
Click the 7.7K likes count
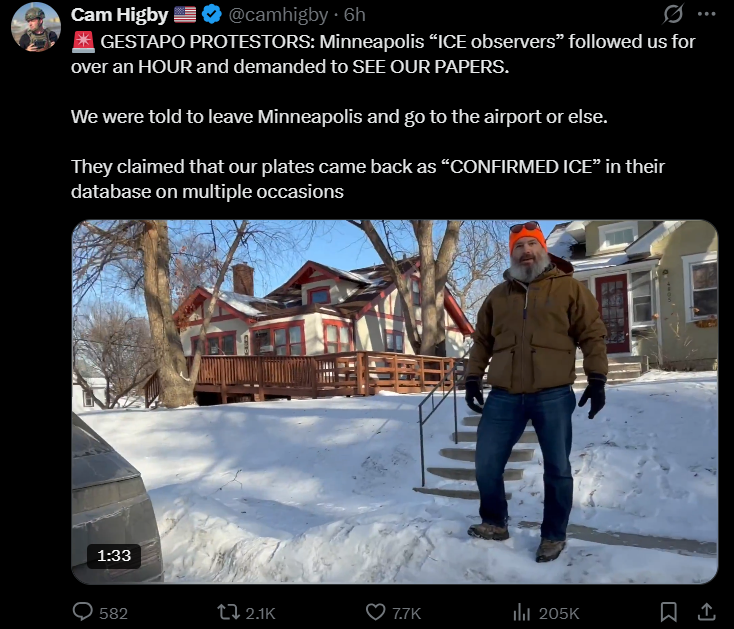(406, 613)
